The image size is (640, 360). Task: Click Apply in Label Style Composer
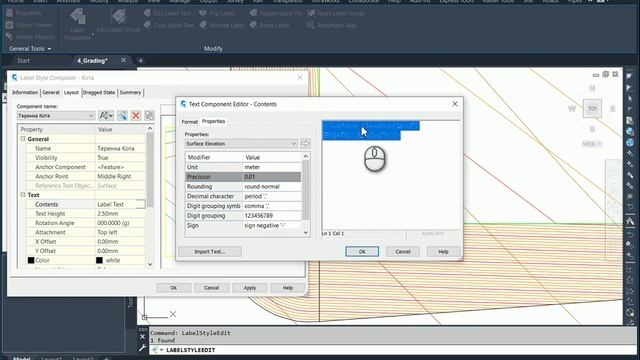(250, 288)
